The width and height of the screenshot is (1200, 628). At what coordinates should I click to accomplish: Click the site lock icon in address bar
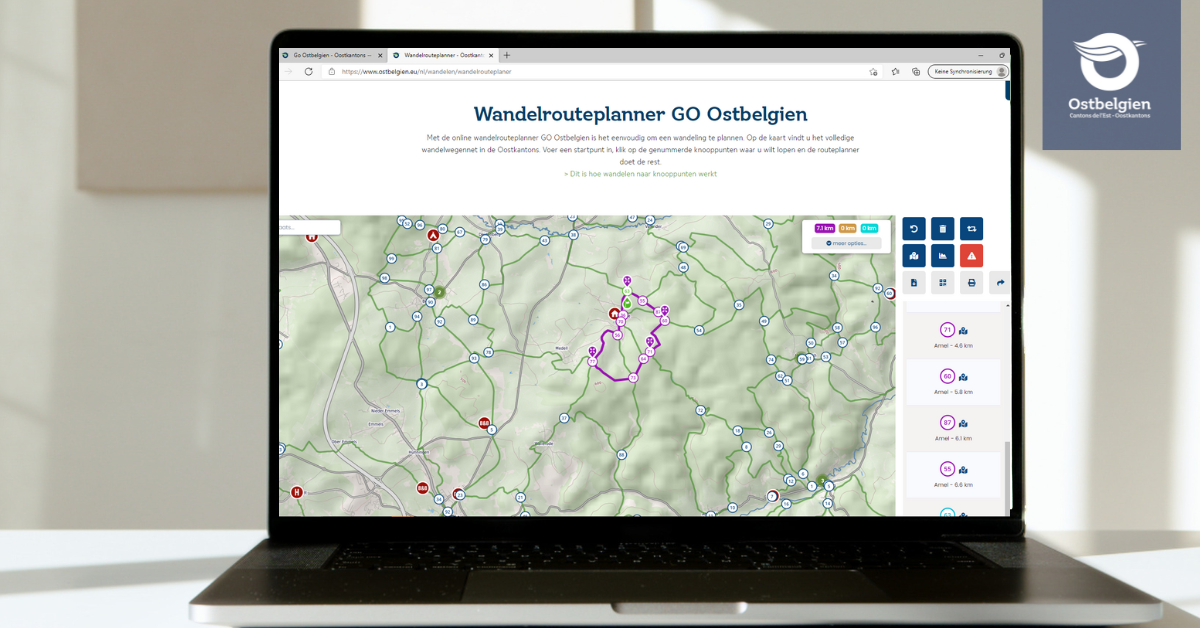click(x=332, y=72)
